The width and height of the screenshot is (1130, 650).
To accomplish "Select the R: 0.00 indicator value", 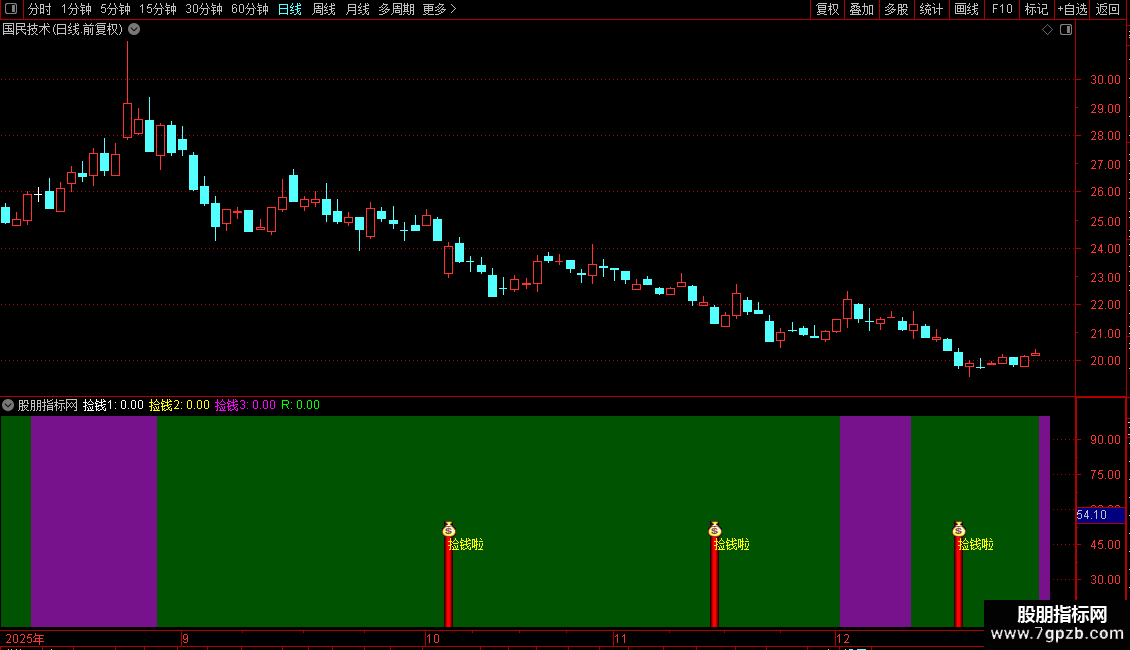I will coord(301,405).
